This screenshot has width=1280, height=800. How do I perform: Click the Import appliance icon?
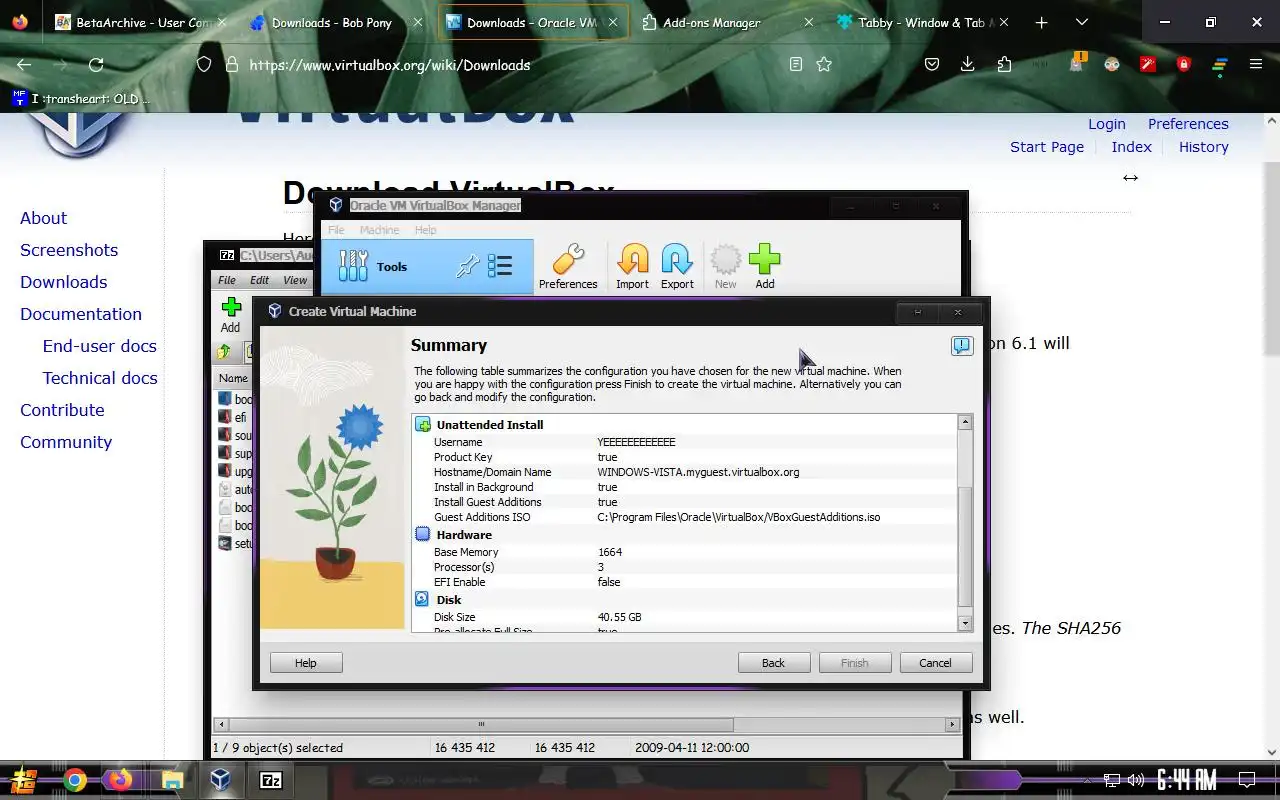[632, 267]
